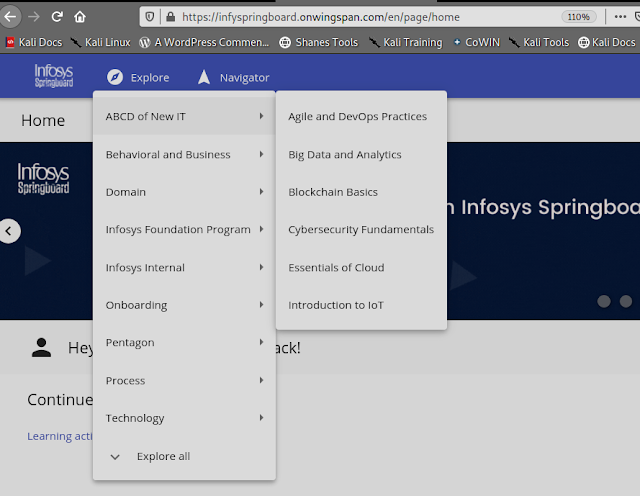Select the Process category
This screenshot has width=640, height=496.
click(x=184, y=380)
